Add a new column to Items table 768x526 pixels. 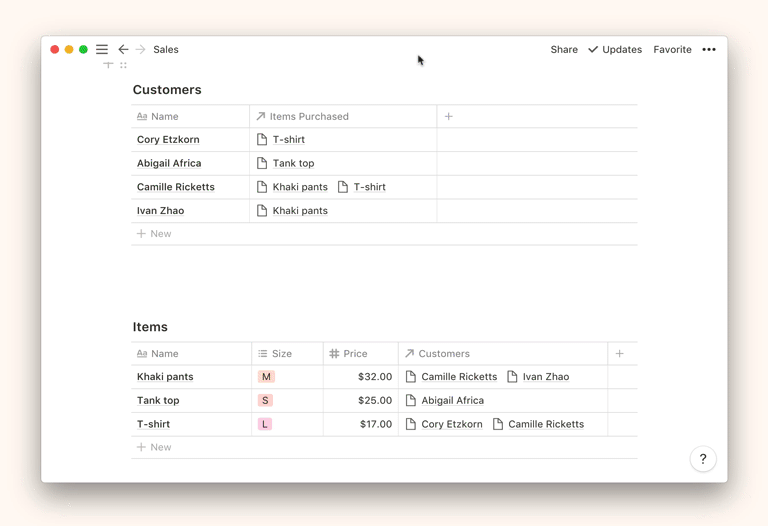tap(620, 354)
